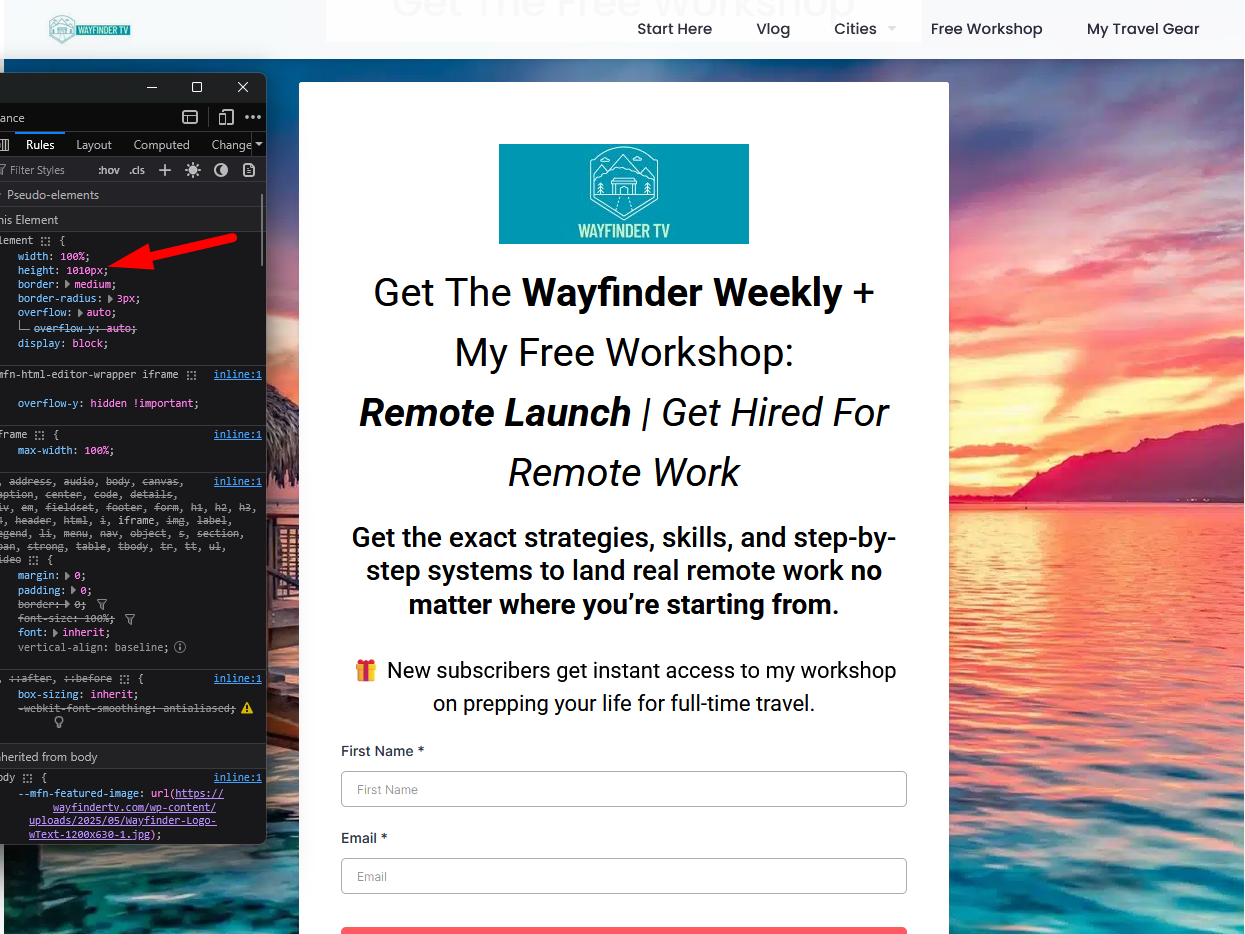Toggle .cls class panel
The height and width of the screenshot is (934, 1245).
(137, 170)
